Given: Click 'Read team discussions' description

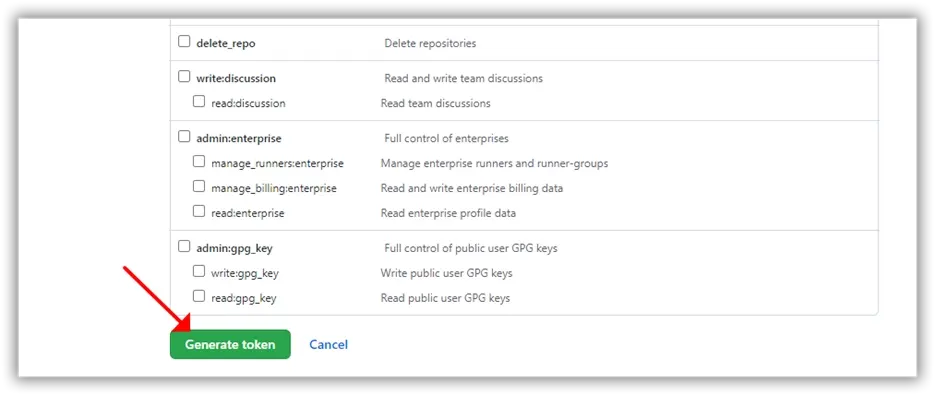Looking at the screenshot, I should pos(435,103).
